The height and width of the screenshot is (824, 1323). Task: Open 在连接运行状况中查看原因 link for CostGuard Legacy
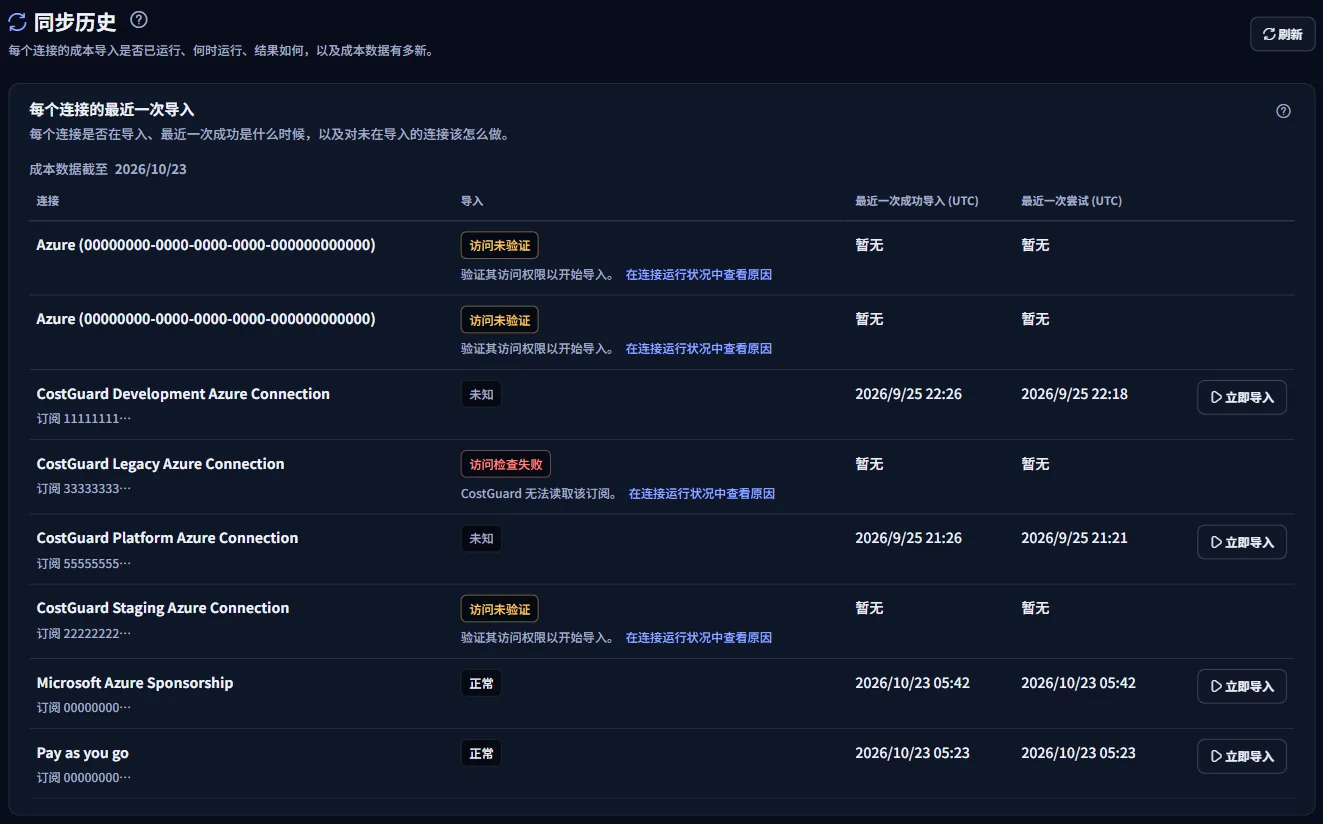[x=702, y=494]
